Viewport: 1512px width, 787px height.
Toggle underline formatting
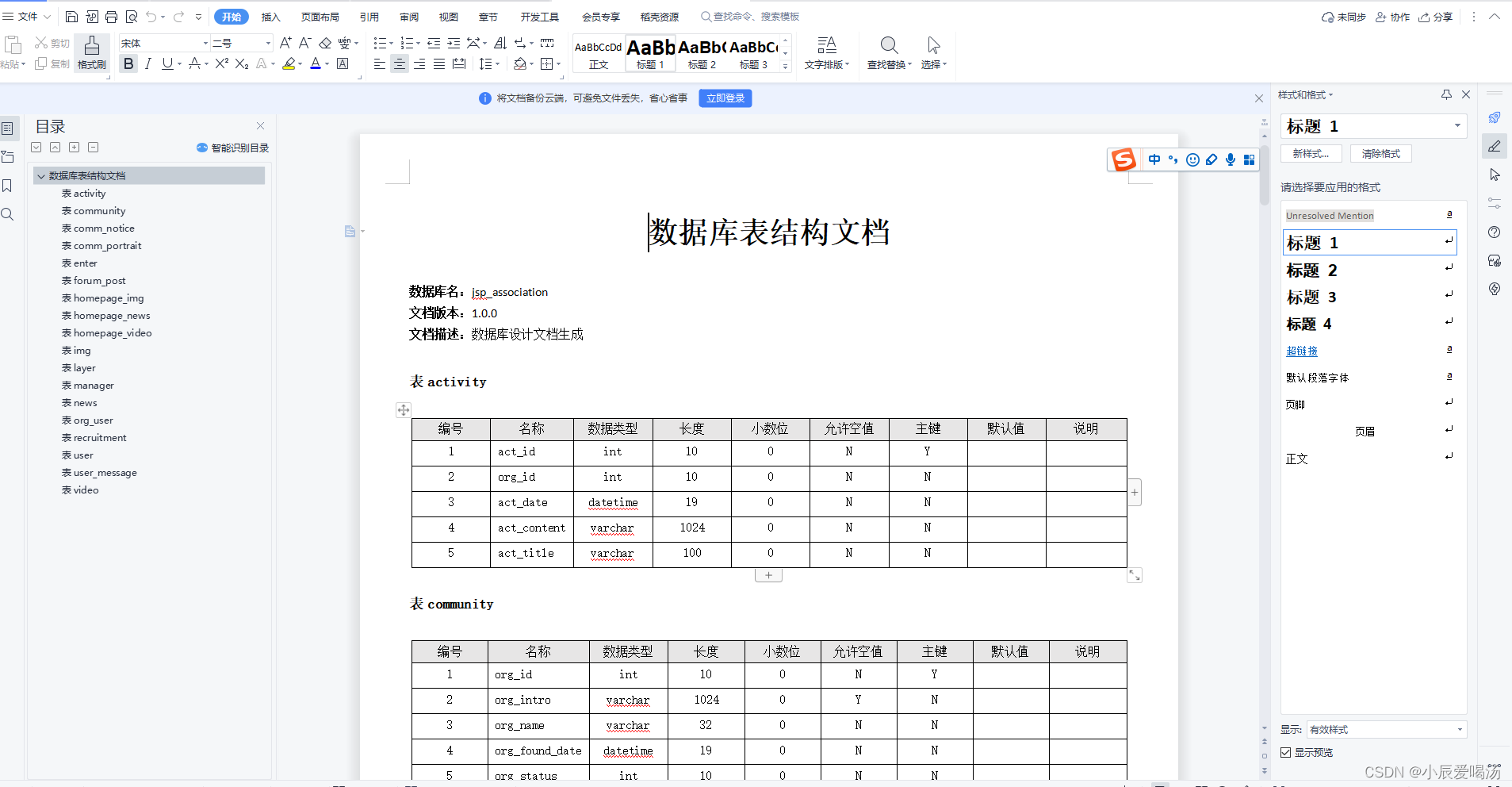[x=167, y=63]
